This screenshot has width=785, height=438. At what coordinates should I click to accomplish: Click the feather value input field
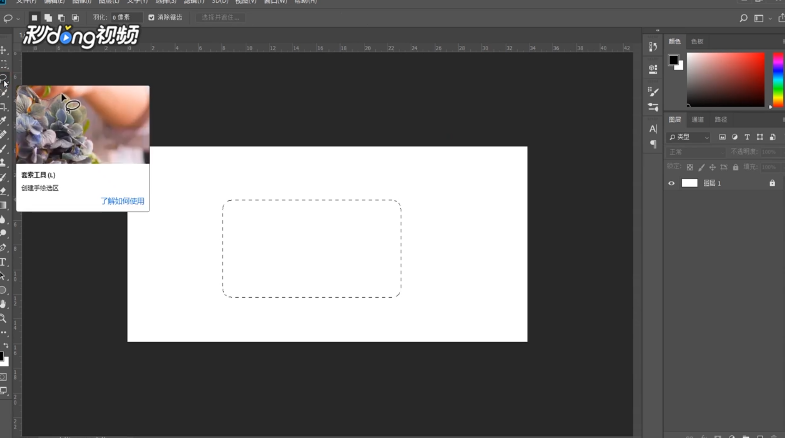(126, 18)
